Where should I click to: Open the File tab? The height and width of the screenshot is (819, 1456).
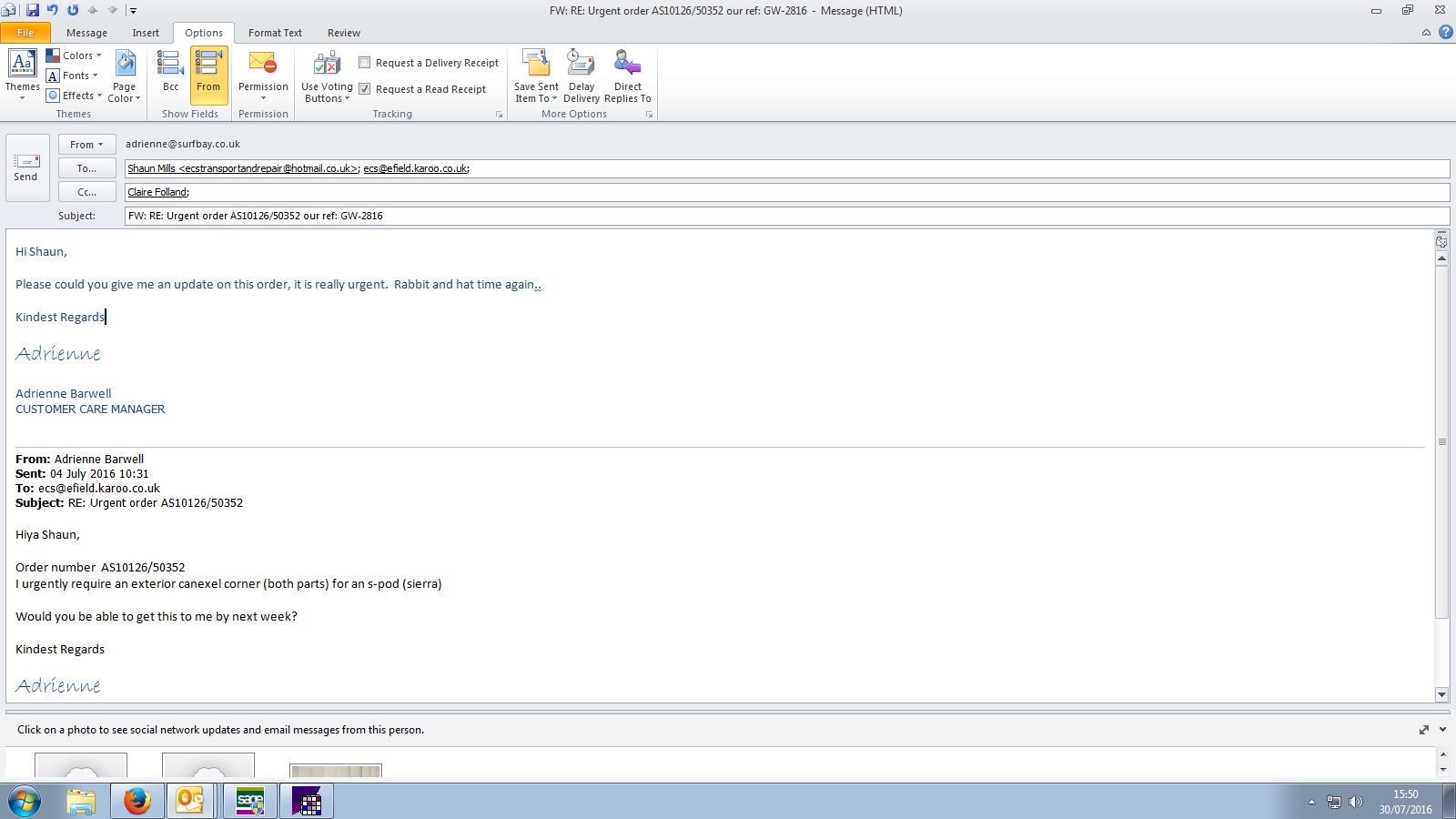coord(25,33)
